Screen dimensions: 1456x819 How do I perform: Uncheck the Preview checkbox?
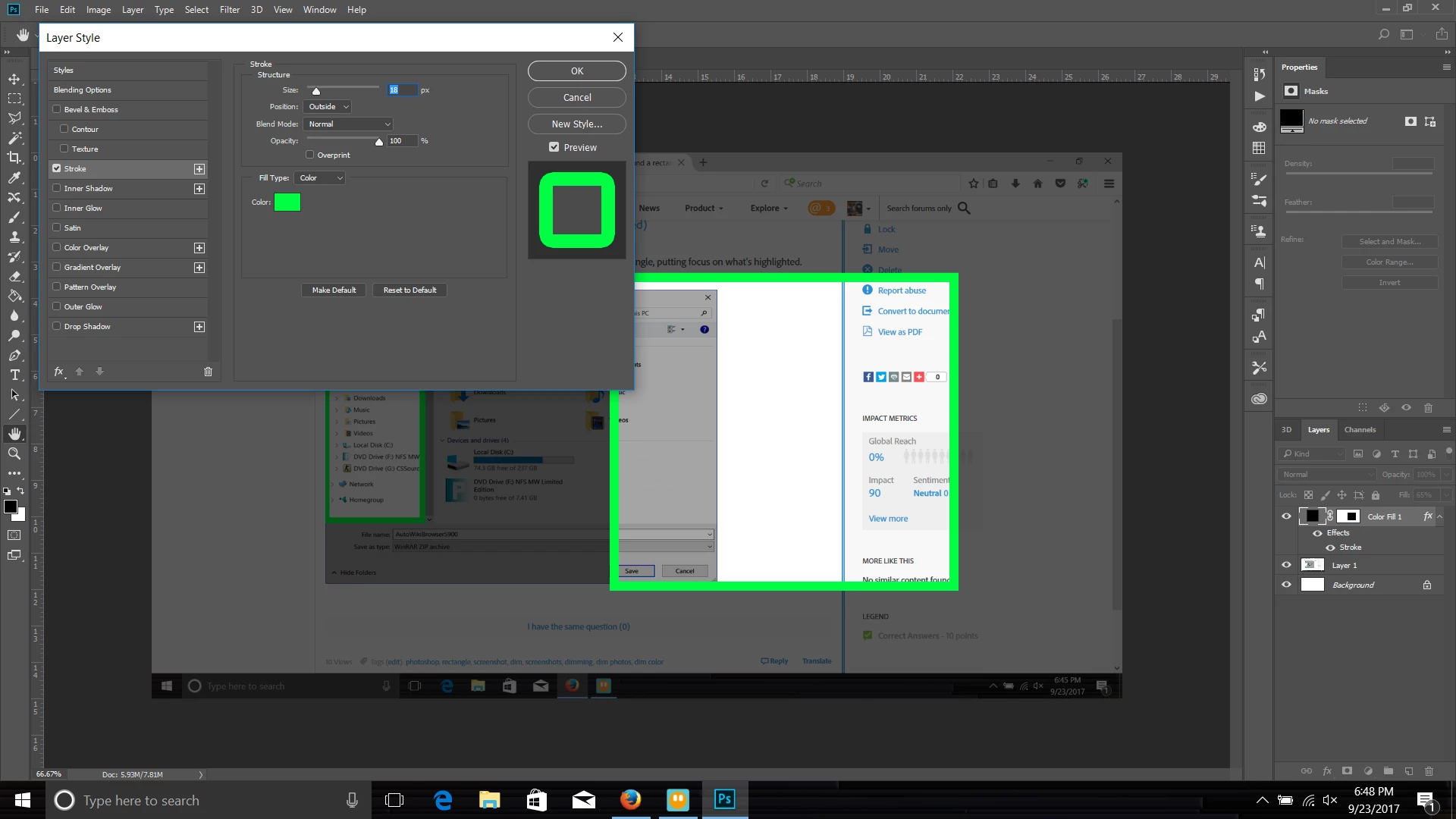pos(554,147)
